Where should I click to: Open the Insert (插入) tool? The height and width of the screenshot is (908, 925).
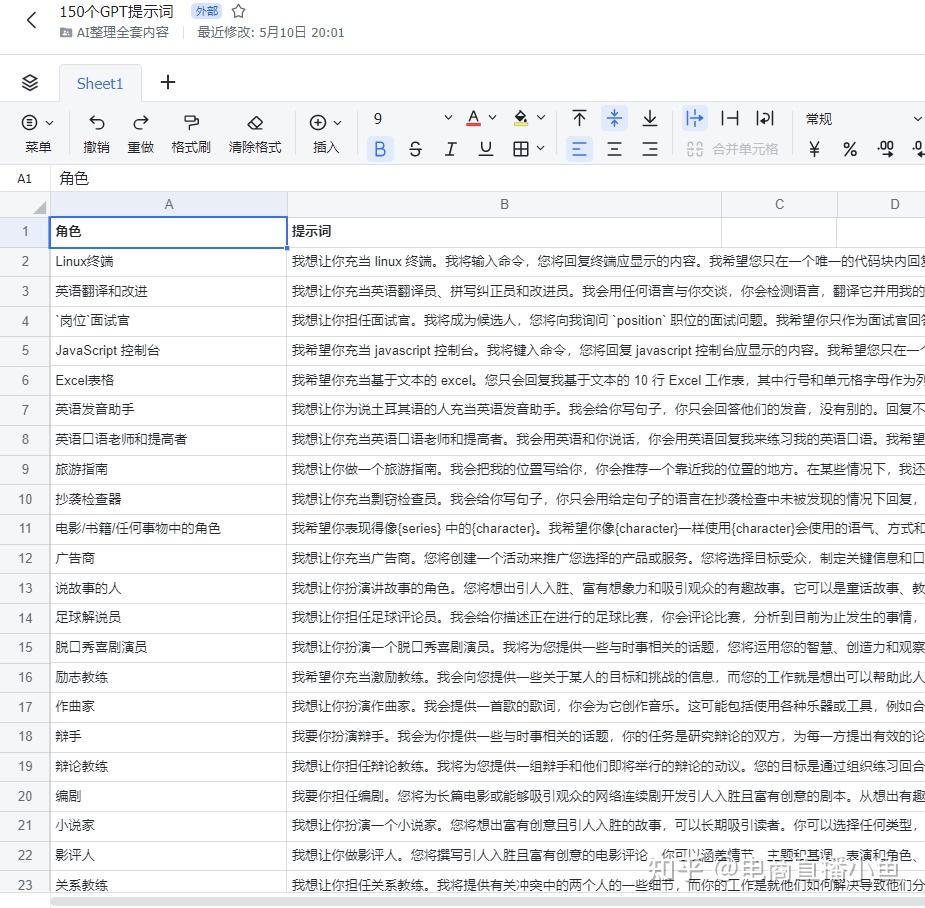[322, 131]
